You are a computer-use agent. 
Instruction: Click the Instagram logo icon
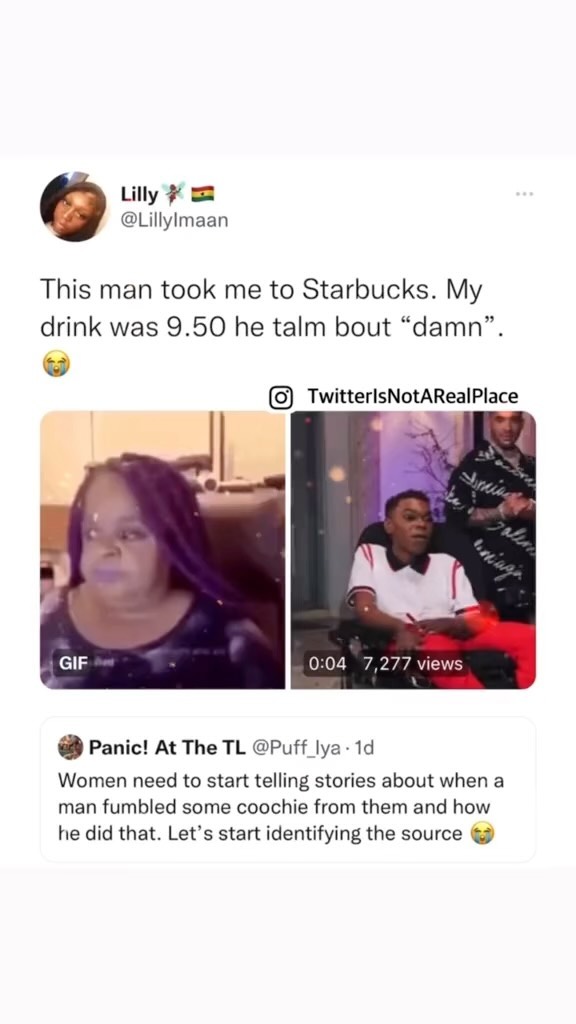(281, 396)
